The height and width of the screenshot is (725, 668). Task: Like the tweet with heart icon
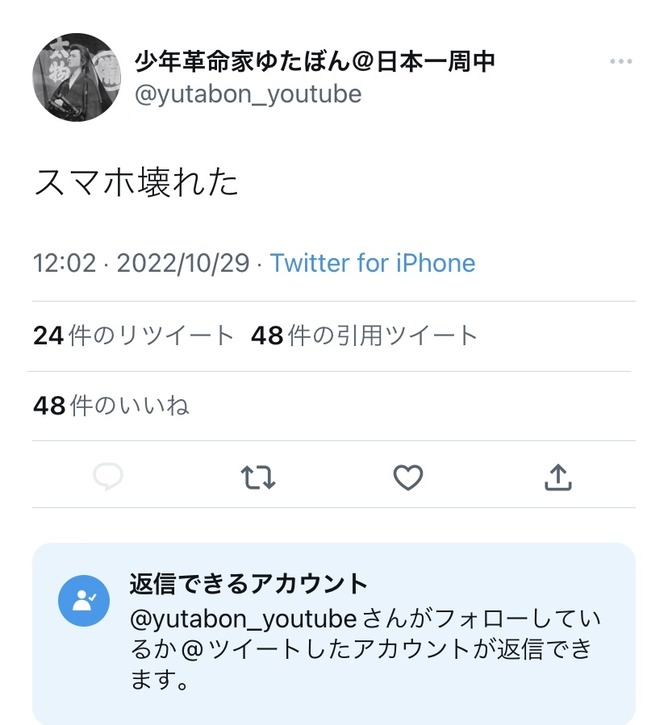pyautogui.click(x=408, y=477)
